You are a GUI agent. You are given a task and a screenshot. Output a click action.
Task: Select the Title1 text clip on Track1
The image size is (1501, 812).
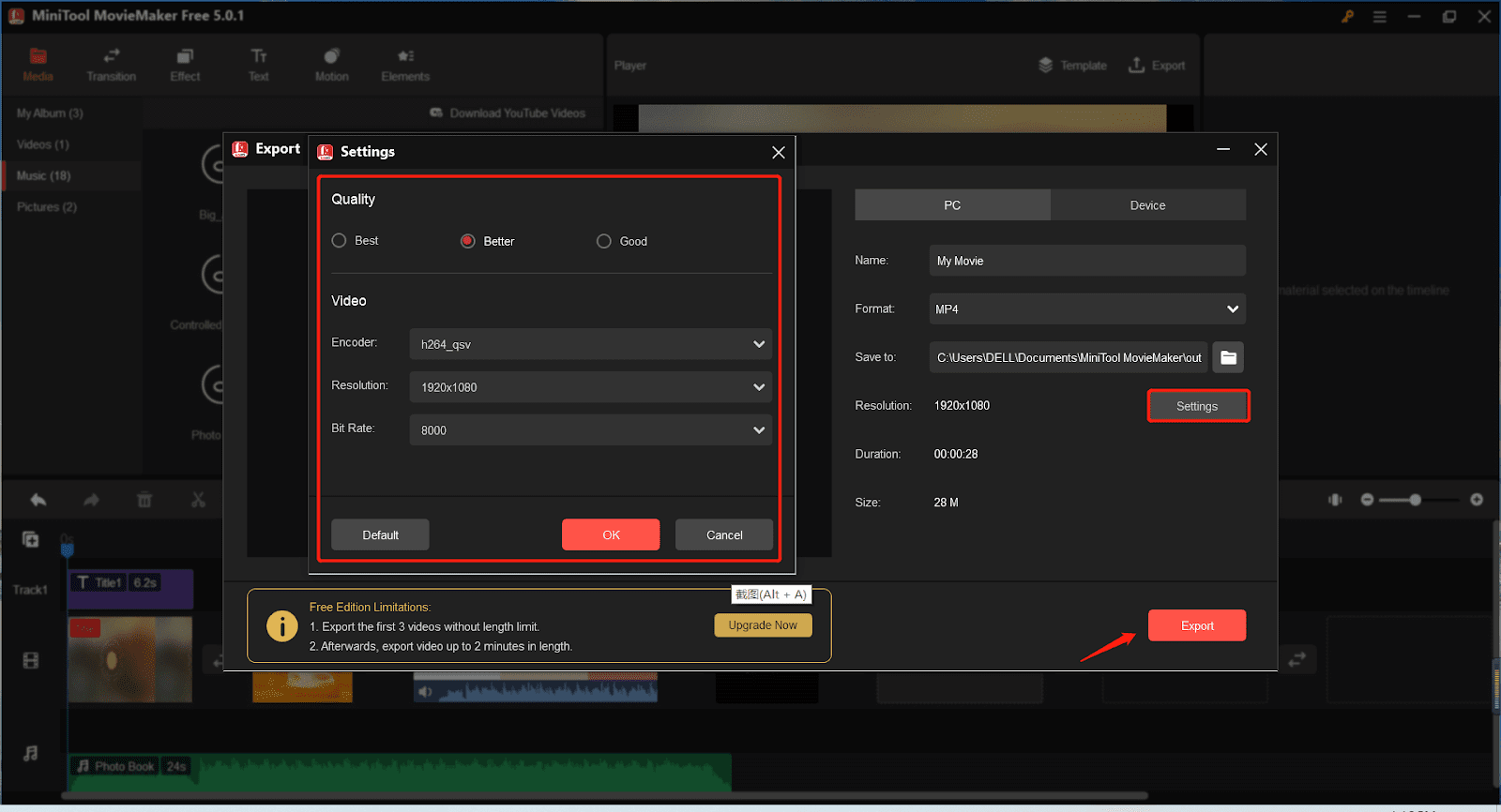pos(130,588)
